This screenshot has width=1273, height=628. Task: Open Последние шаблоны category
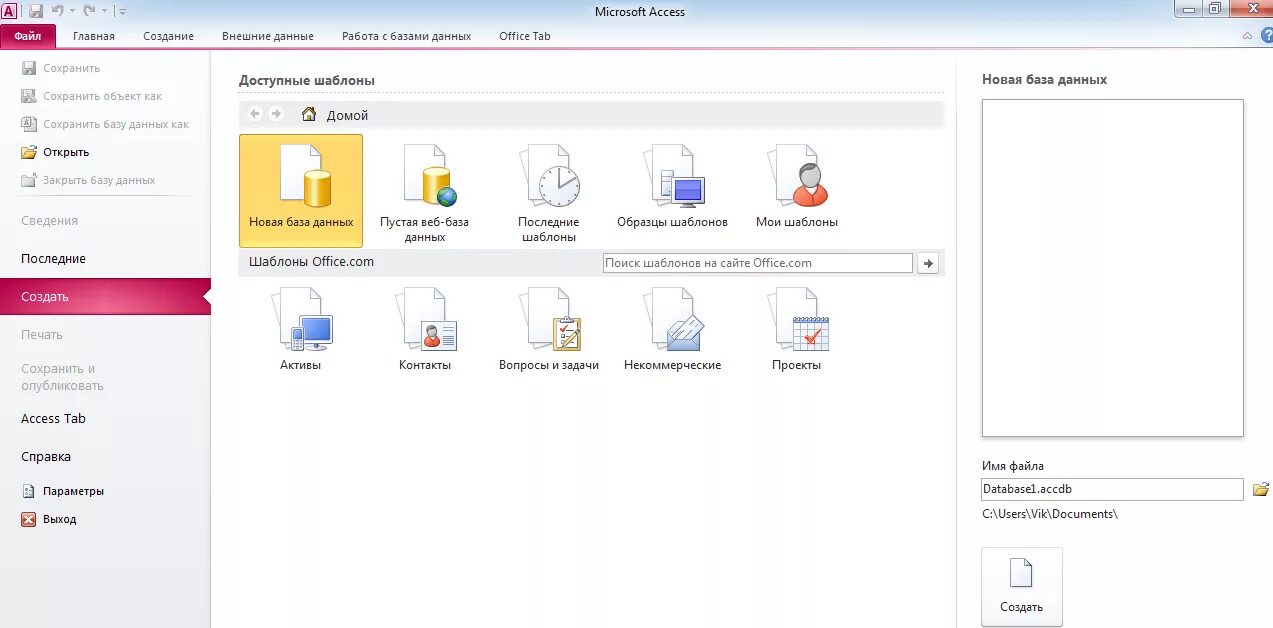pos(548,193)
